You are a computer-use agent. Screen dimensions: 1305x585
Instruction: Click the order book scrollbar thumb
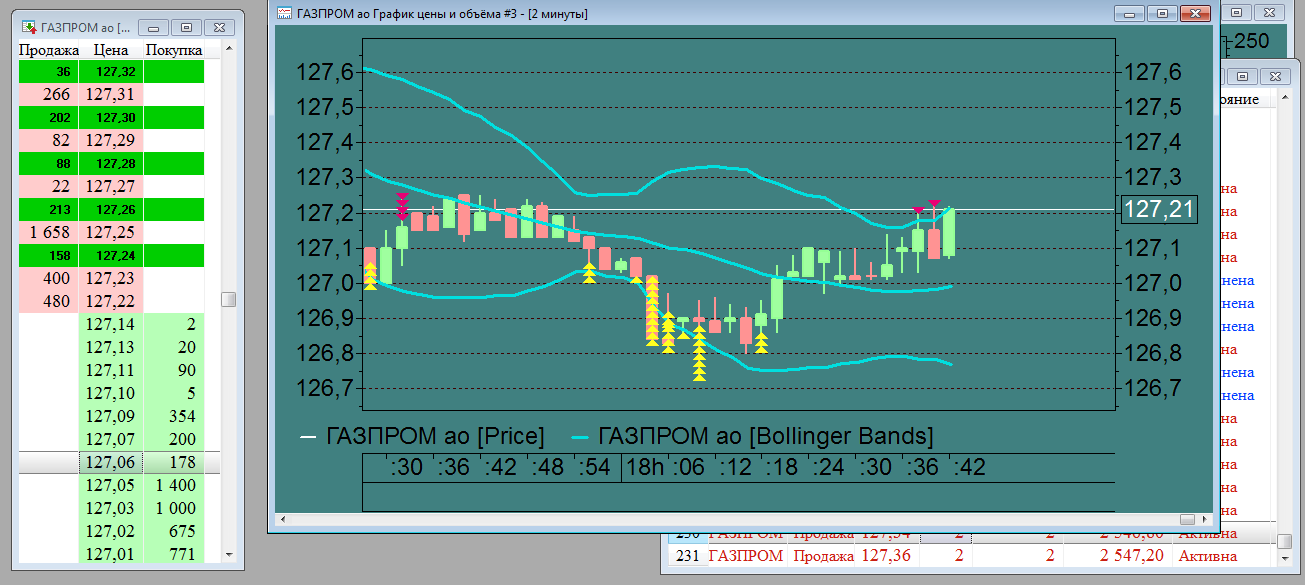click(x=229, y=299)
